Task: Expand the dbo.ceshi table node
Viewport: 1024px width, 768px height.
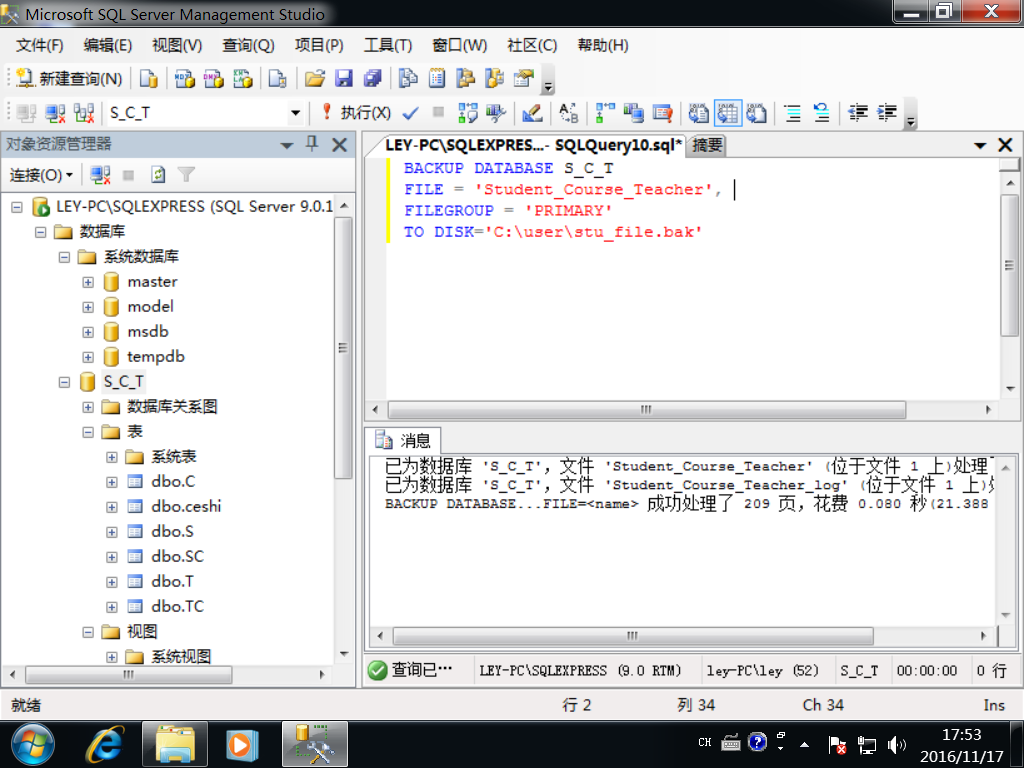Action: (x=112, y=507)
